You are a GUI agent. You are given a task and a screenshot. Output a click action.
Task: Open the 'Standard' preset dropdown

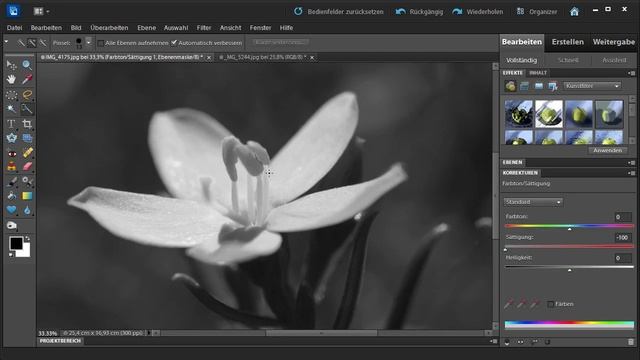click(x=533, y=202)
